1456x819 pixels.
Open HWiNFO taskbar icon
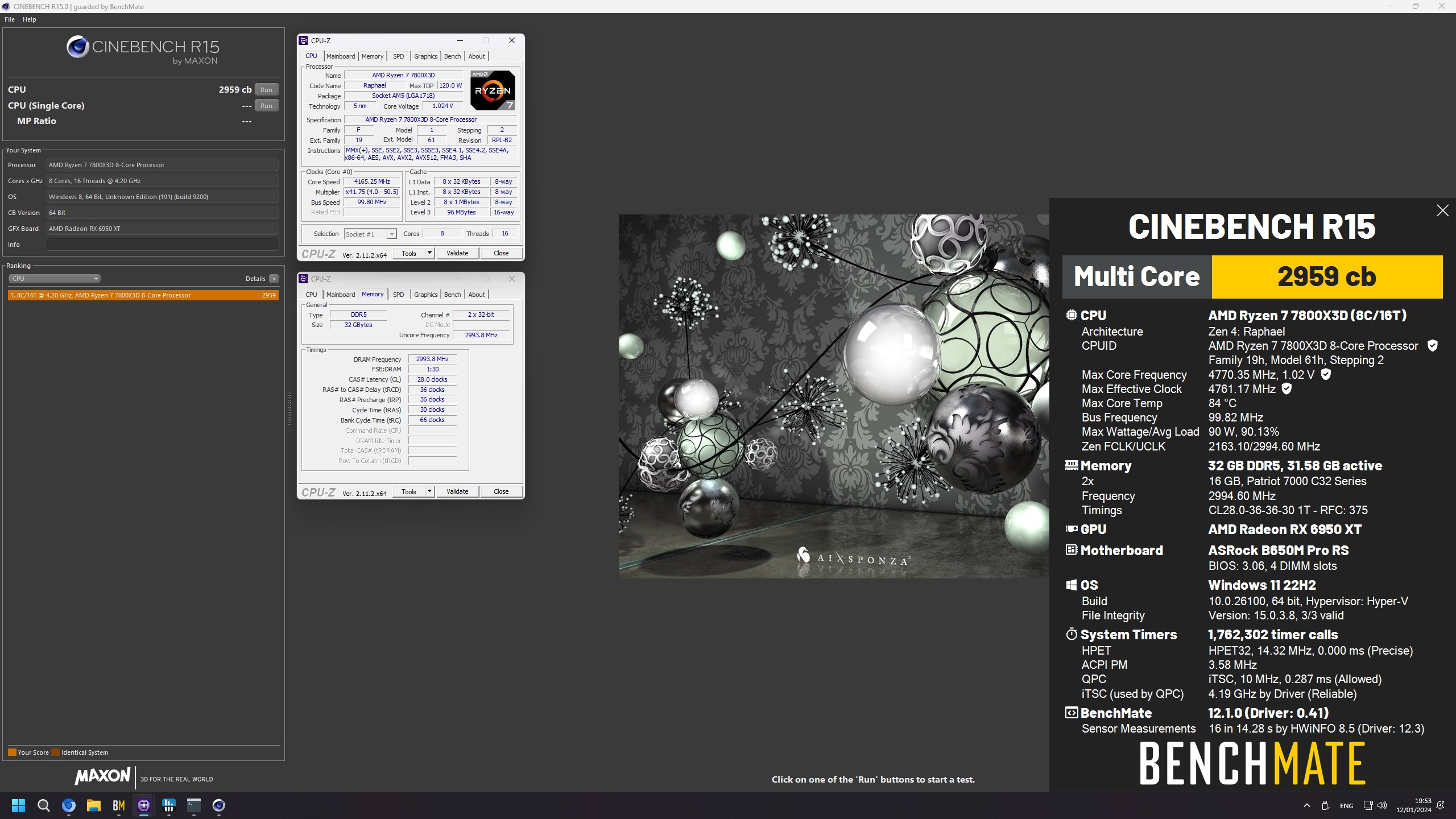click(169, 805)
